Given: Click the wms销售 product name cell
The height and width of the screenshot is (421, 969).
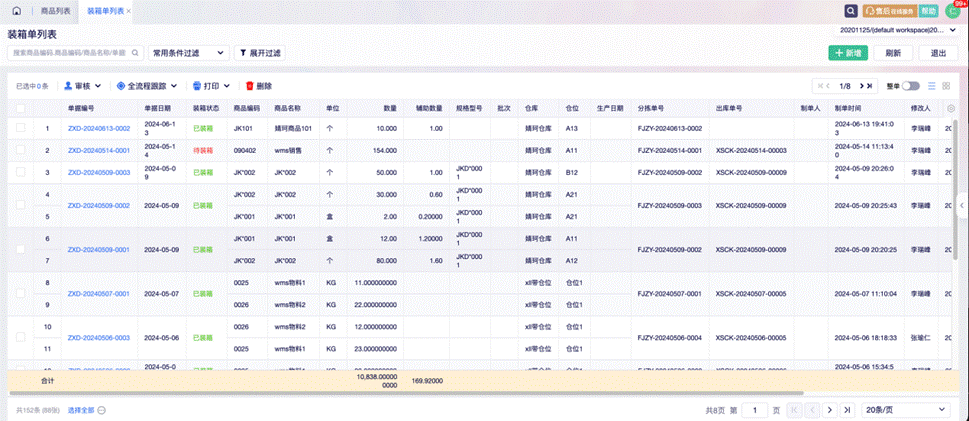Looking at the screenshot, I should [x=288, y=150].
